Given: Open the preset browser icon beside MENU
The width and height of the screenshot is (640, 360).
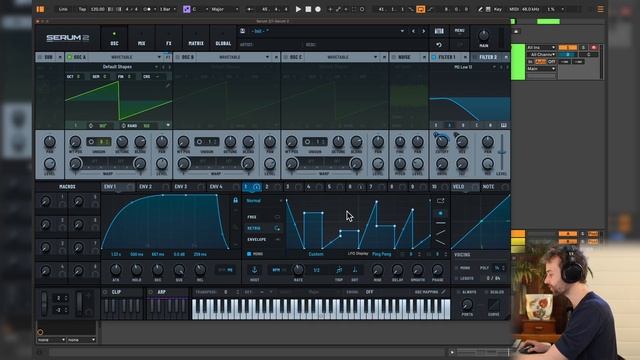Looking at the screenshot, I should 439,31.
